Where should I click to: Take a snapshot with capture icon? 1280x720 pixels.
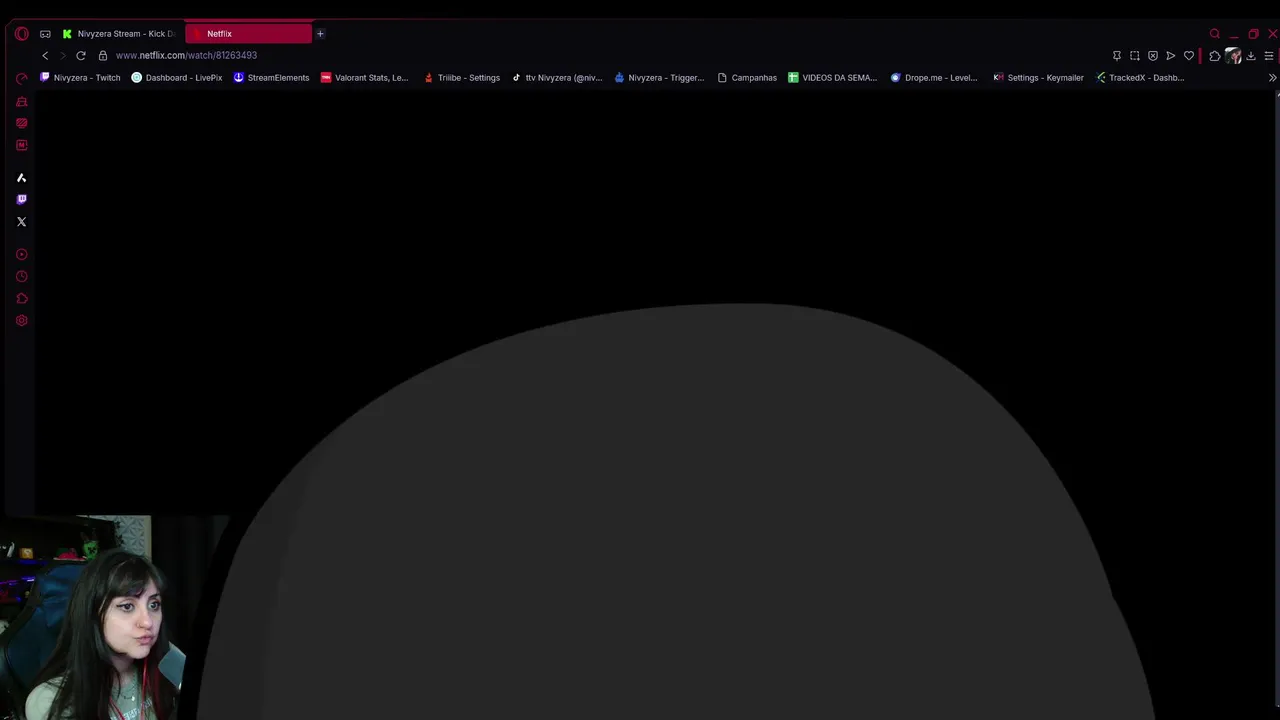[x=1135, y=56]
